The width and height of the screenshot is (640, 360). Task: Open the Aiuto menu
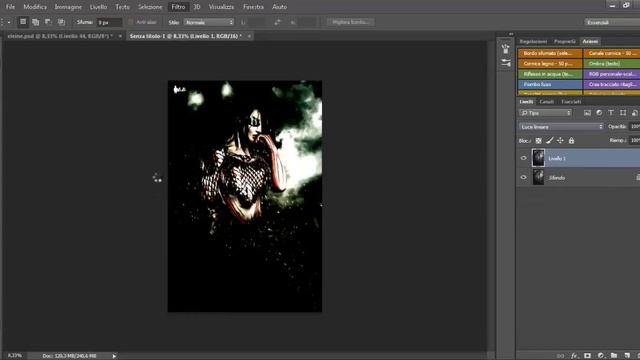point(280,7)
